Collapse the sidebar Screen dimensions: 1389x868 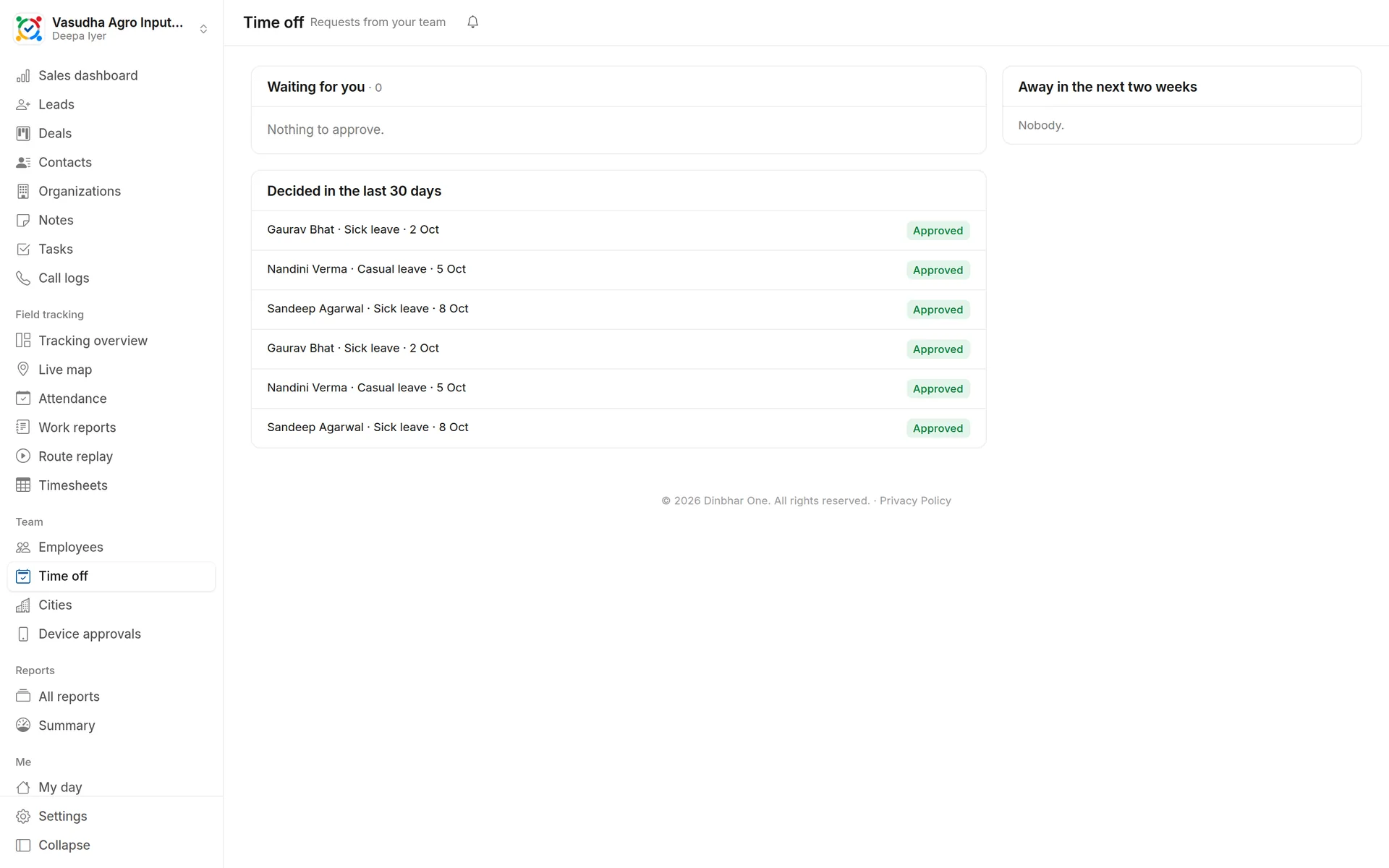(111, 846)
